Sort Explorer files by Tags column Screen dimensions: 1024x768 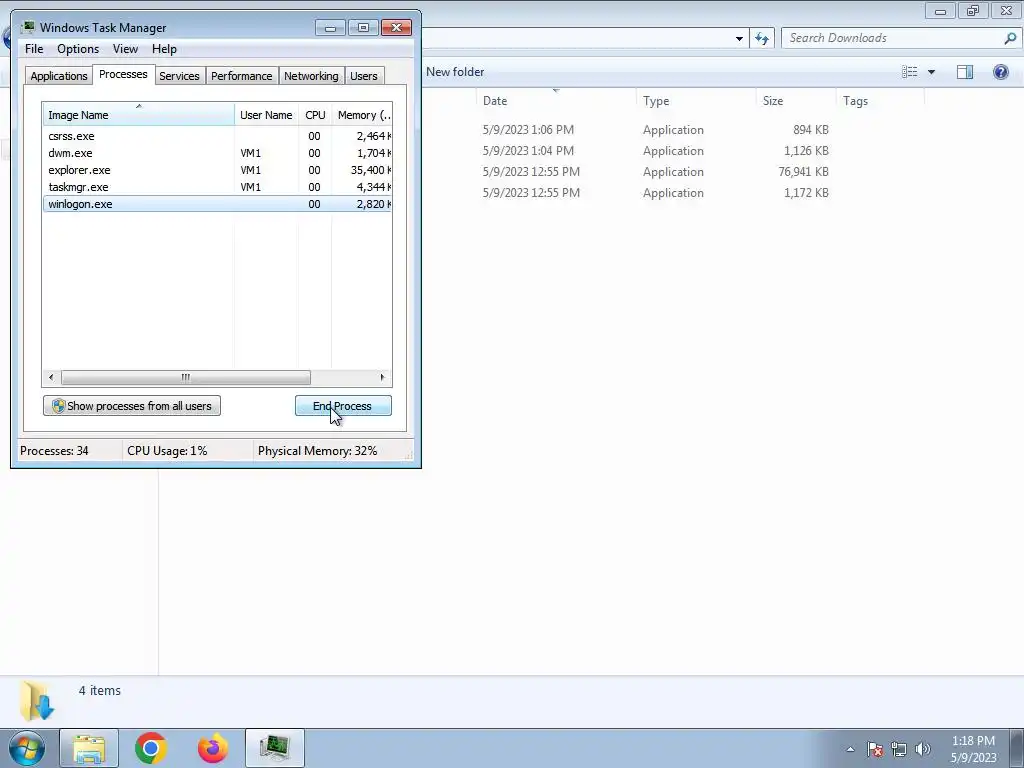880,101
